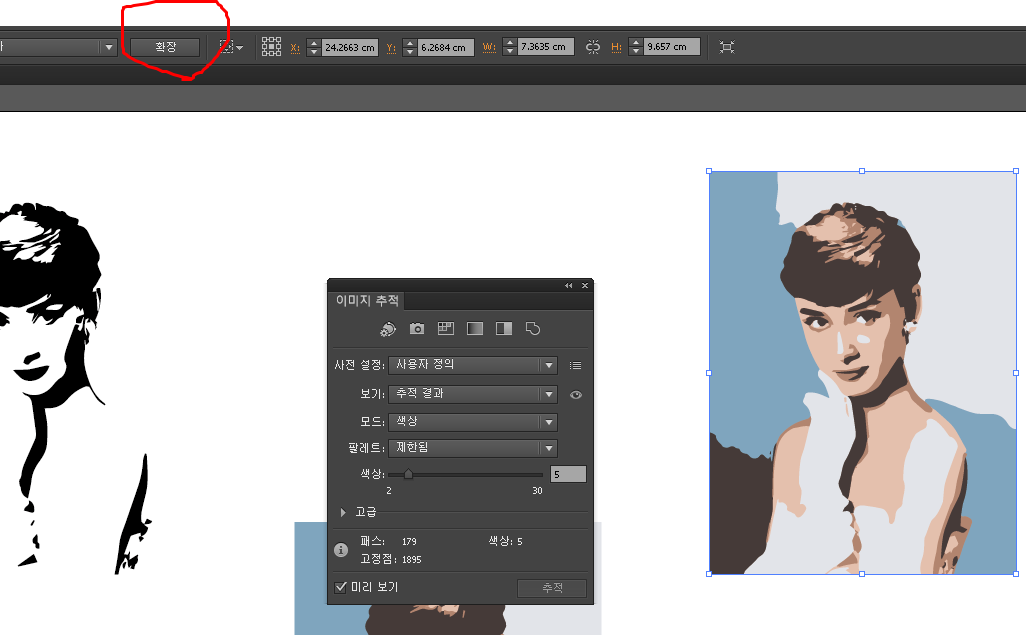Close the 이미지 추적 panel
This screenshot has height=635, width=1026.
[585, 285]
